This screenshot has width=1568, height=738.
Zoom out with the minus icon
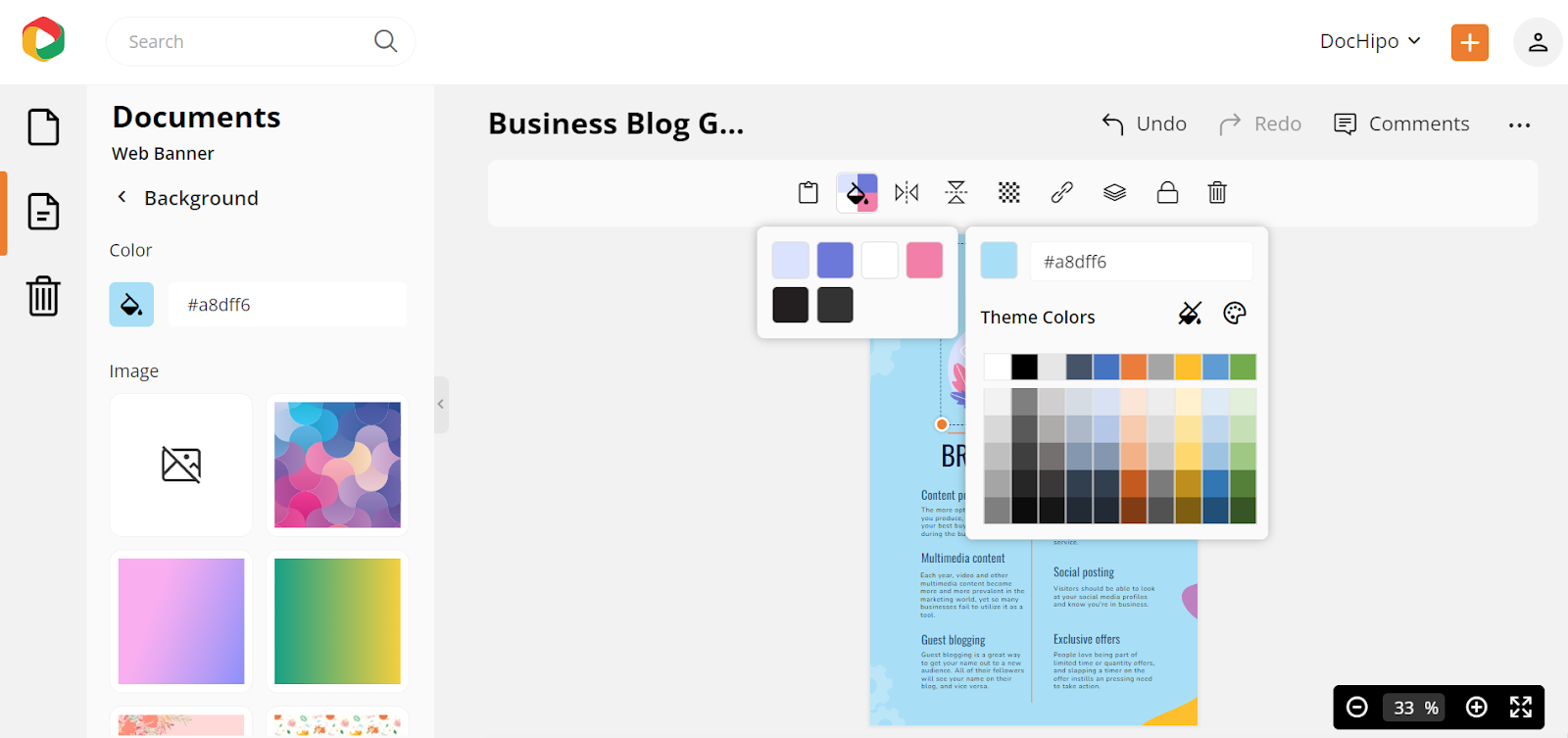(1357, 708)
